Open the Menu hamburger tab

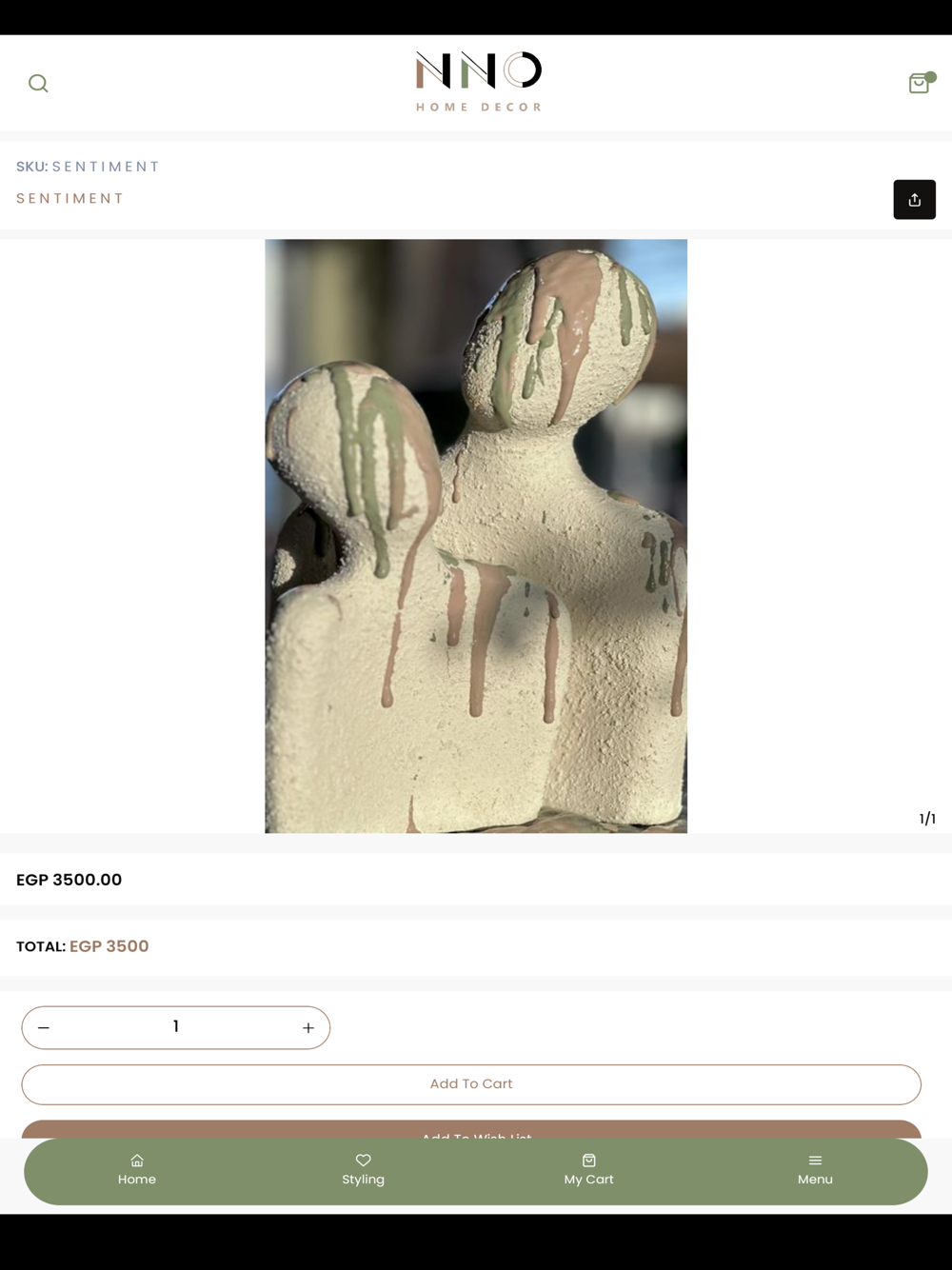coord(815,1170)
